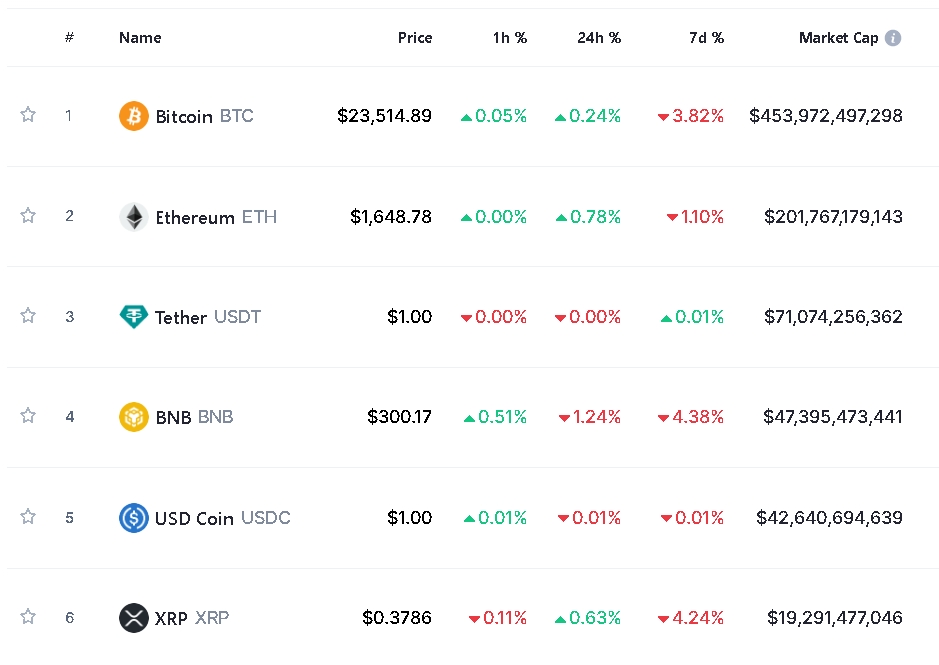The width and height of the screenshot is (939, 665).
Task: Star Ethereum as a favorite
Action: tap(28, 216)
